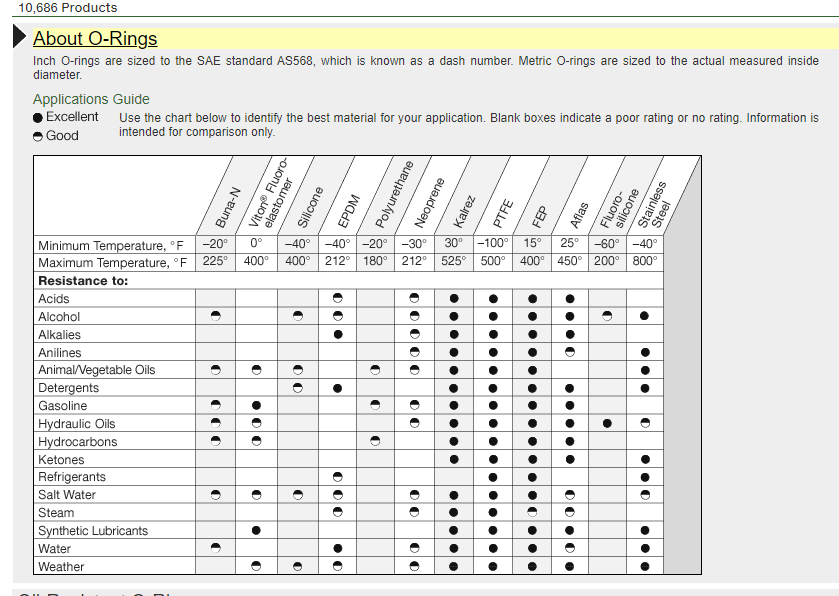Click the 'Polyurethane' column header
This screenshot has height=596, width=839.
[394, 194]
